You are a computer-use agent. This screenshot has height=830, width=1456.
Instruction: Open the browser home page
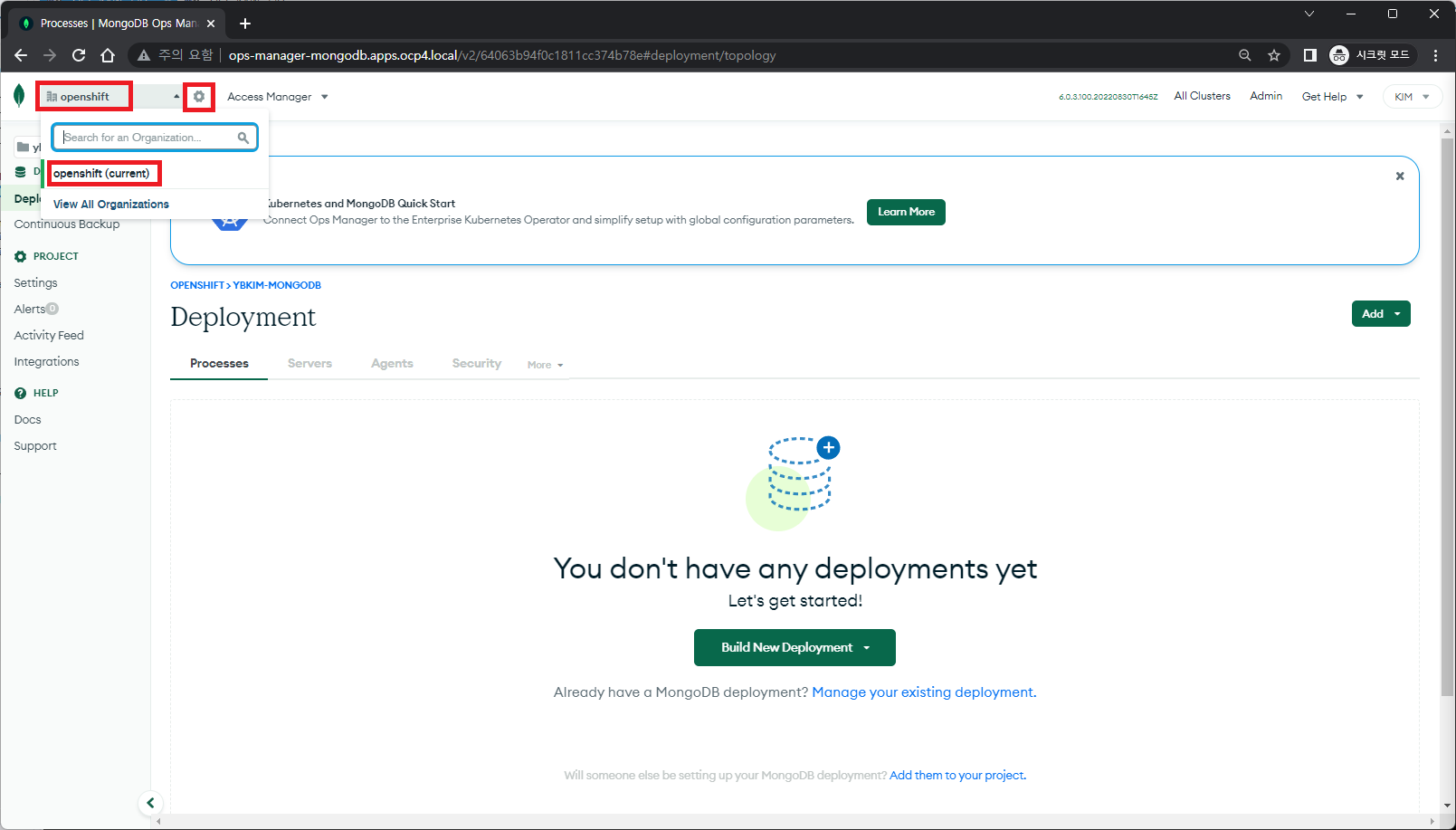coord(108,55)
